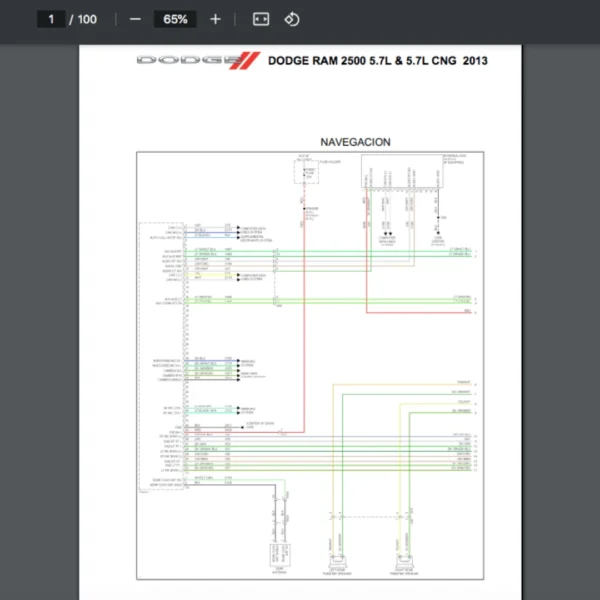Click the left rear tweeter speaker symbol

(x=336, y=559)
